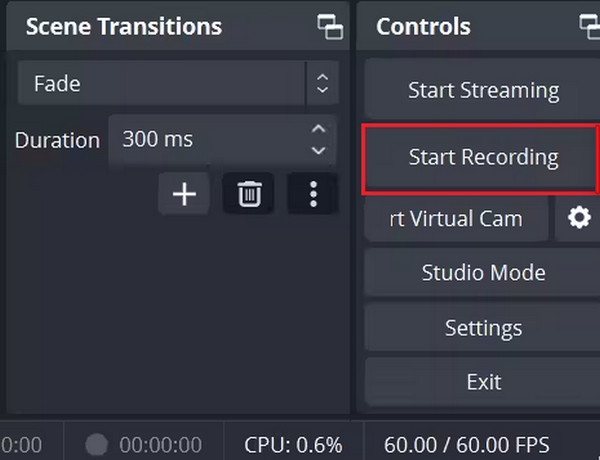Viewport: 600px width, 460px height.
Task: Click the 60.00 FPS status readout
Action: [466, 444]
